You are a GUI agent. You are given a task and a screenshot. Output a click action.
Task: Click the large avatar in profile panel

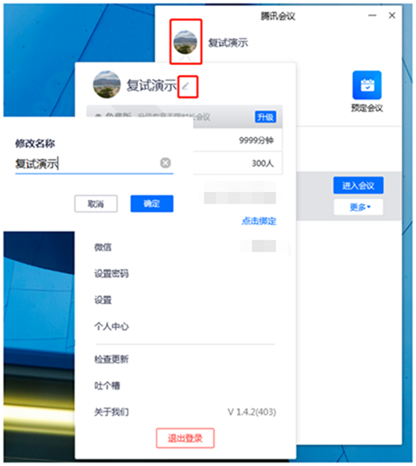(107, 84)
